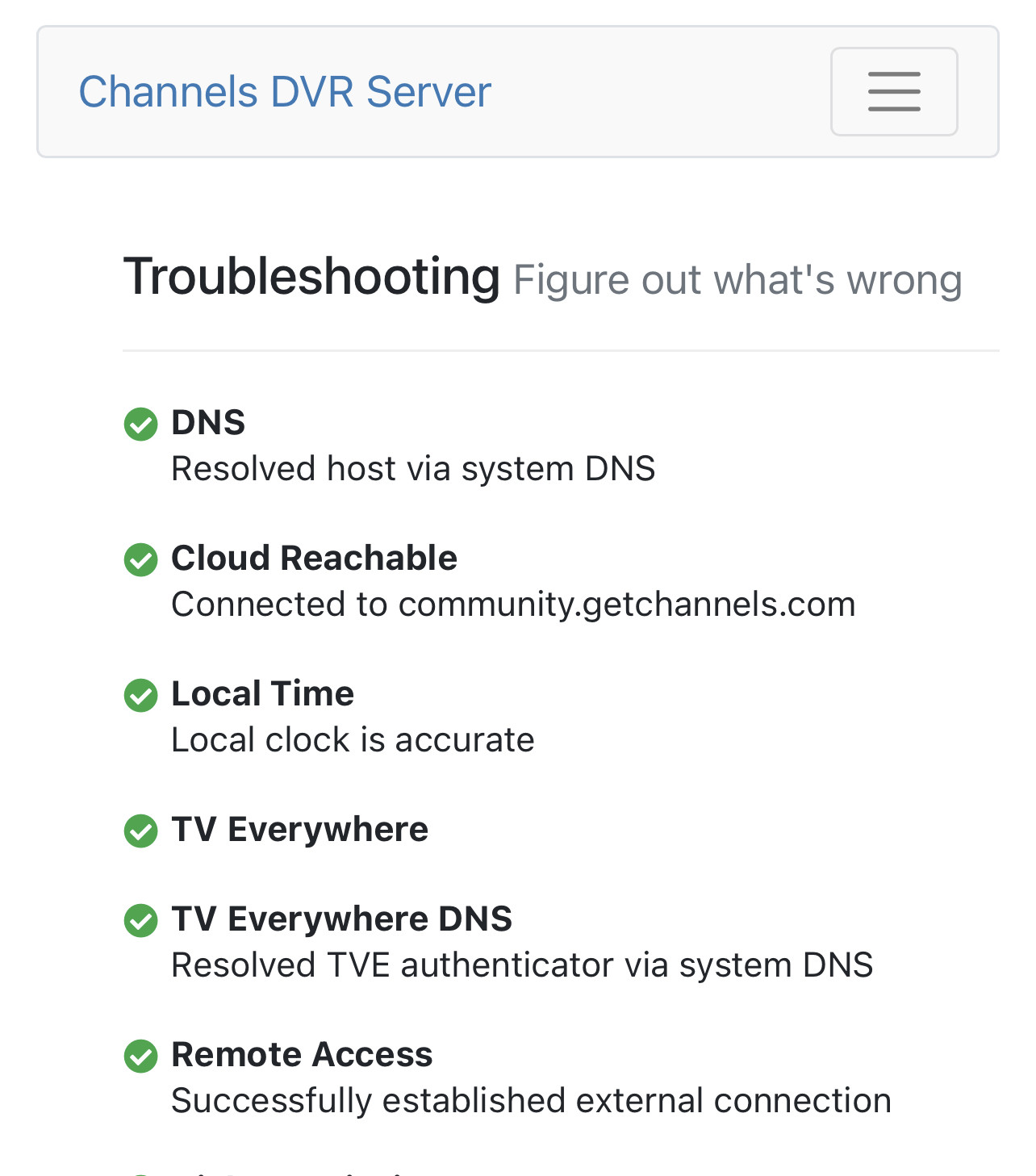This screenshot has height=1176, width=1036.
Task: Click the Local Time status check icon
Action: pos(141,695)
